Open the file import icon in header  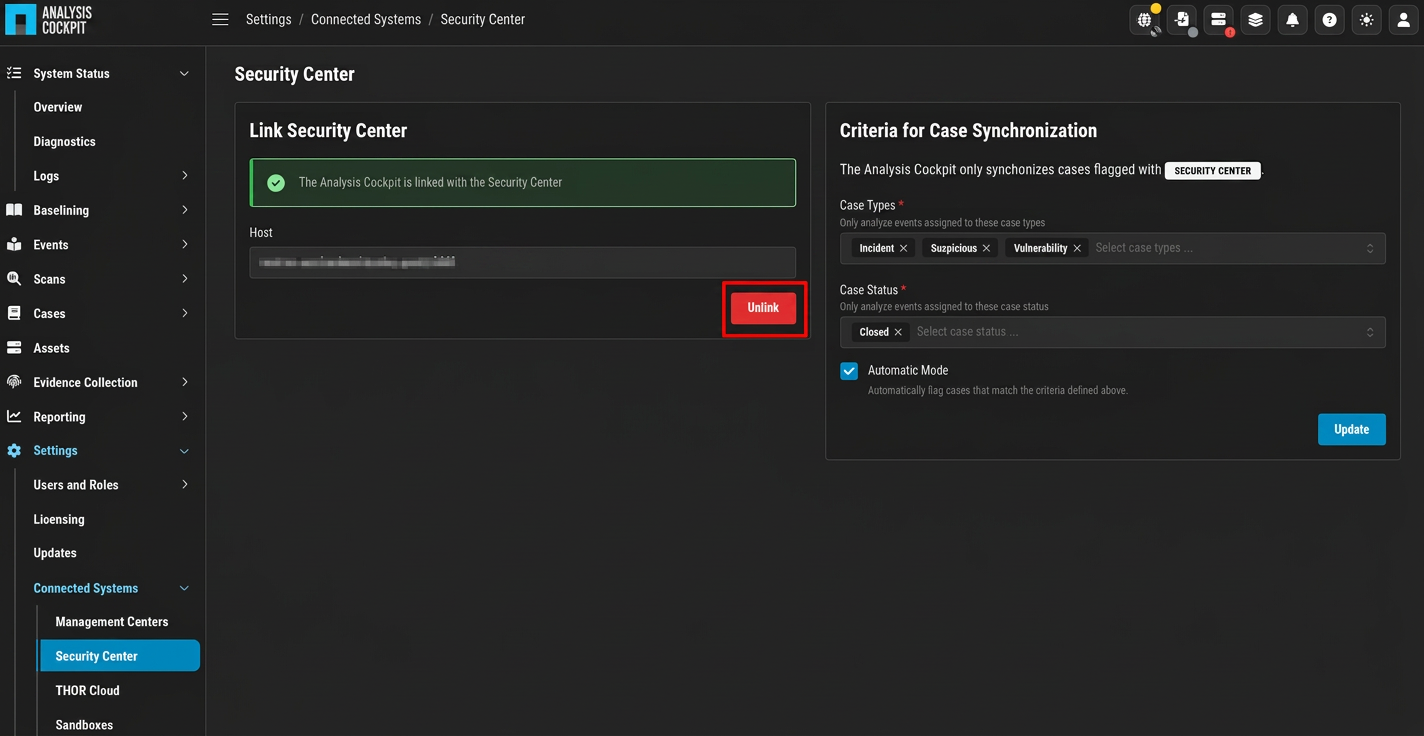pyautogui.click(x=1182, y=20)
